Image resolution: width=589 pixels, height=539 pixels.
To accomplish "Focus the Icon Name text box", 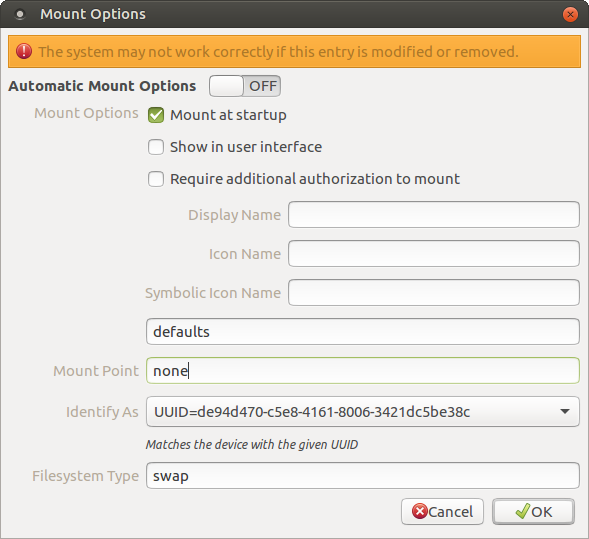I will [x=433, y=254].
